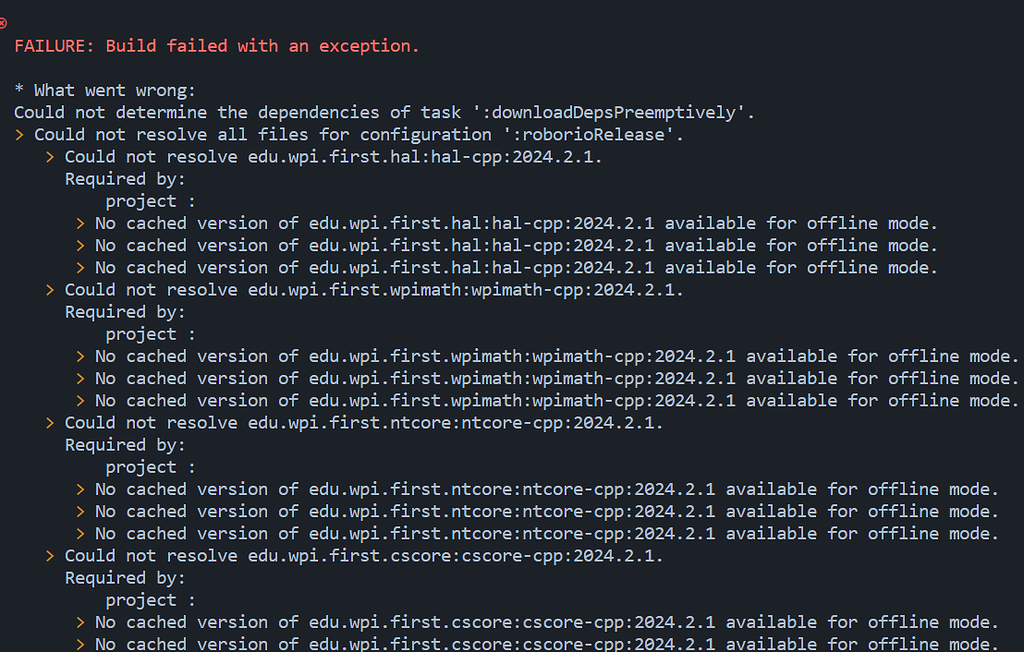This screenshot has width=1024, height=652.
Task: Click the chevron before 'Could not resolve edu.wpi.first.hal'
Action: 50,157
